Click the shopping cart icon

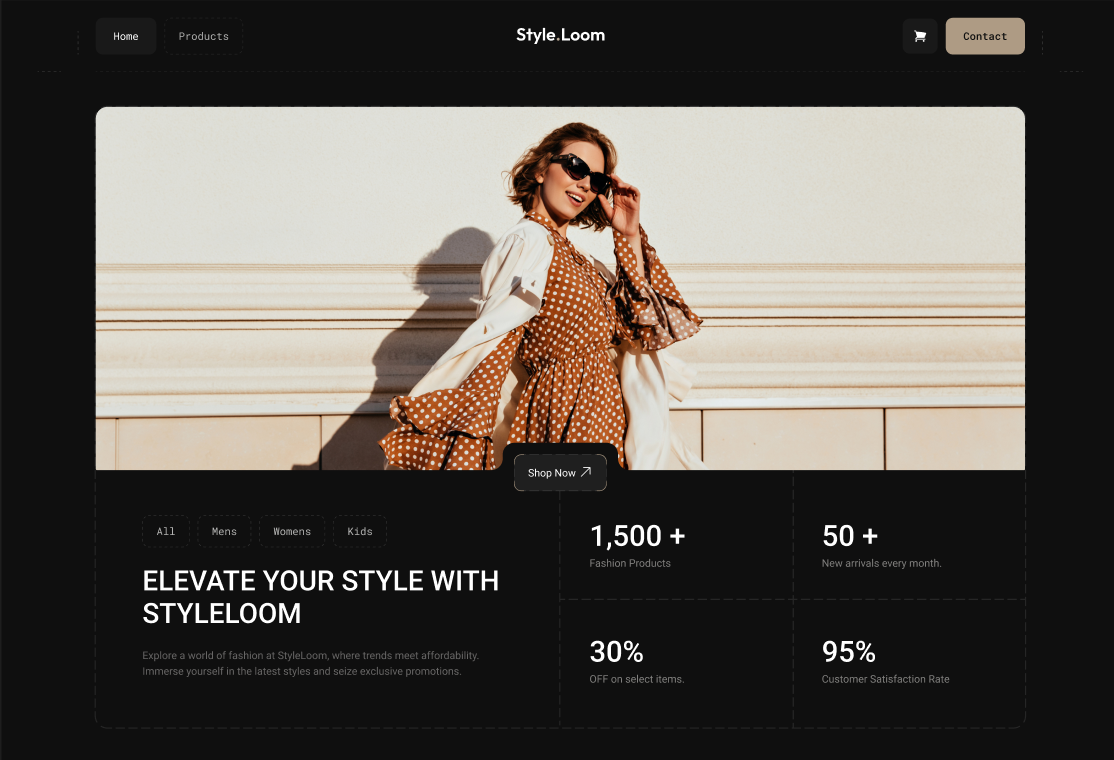[919, 36]
